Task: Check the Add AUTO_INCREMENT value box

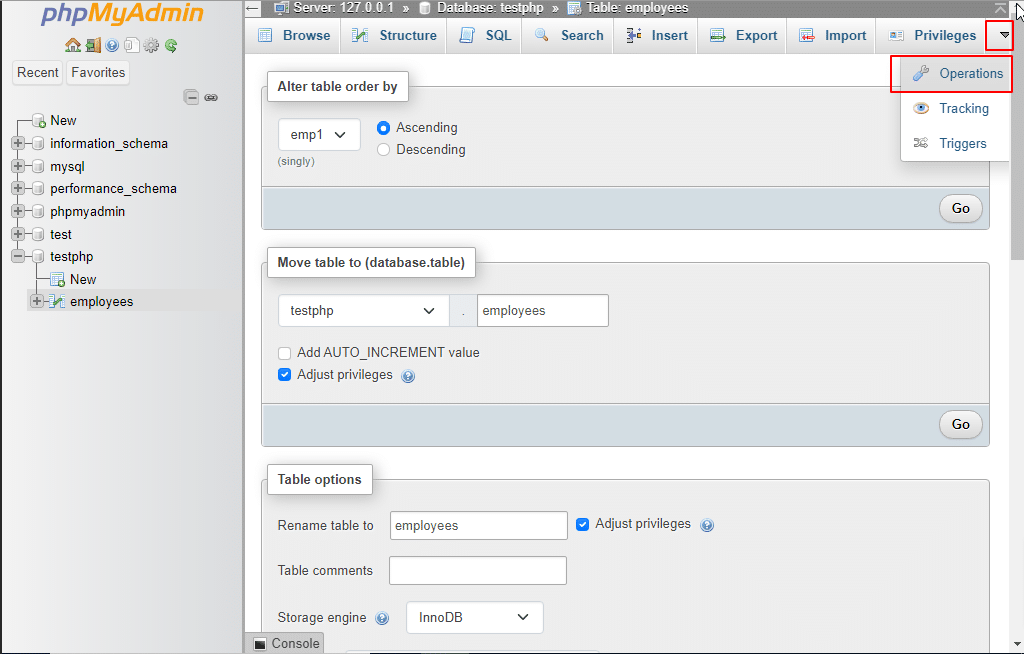Action: click(x=284, y=353)
